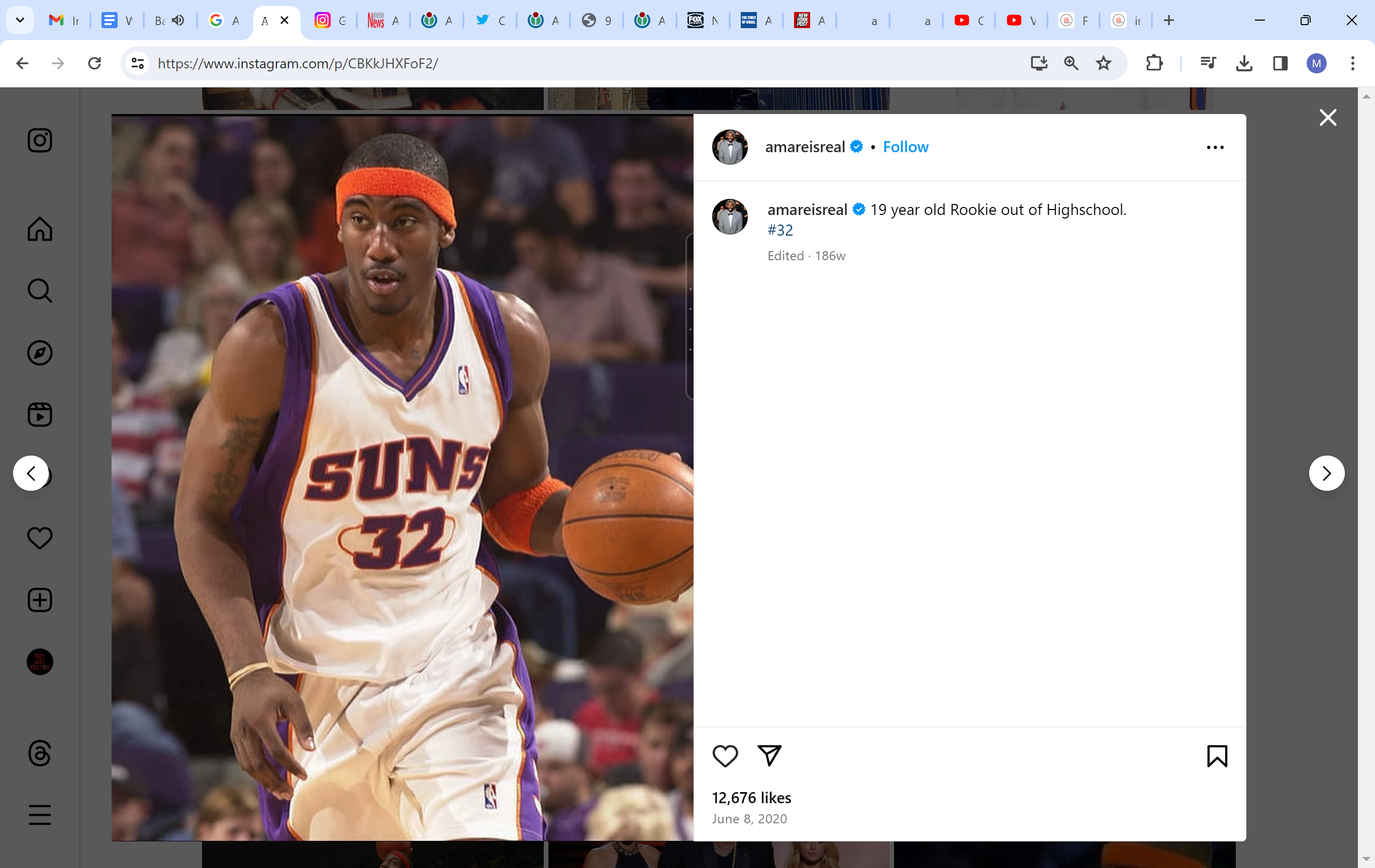Open your profile avatar in the sidebar
1375x868 pixels.
(x=40, y=662)
